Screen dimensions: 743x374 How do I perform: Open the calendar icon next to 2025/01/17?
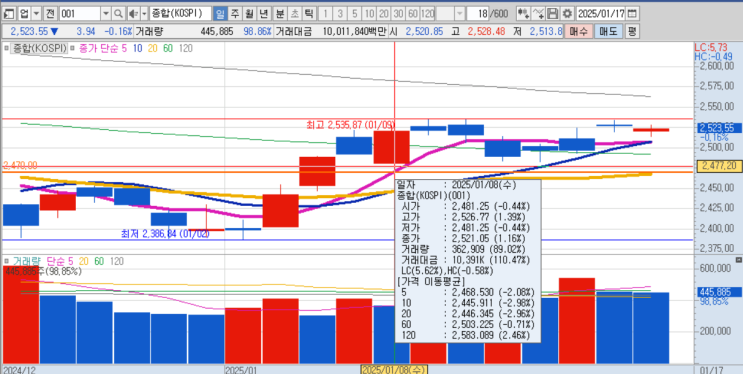(x=632, y=13)
